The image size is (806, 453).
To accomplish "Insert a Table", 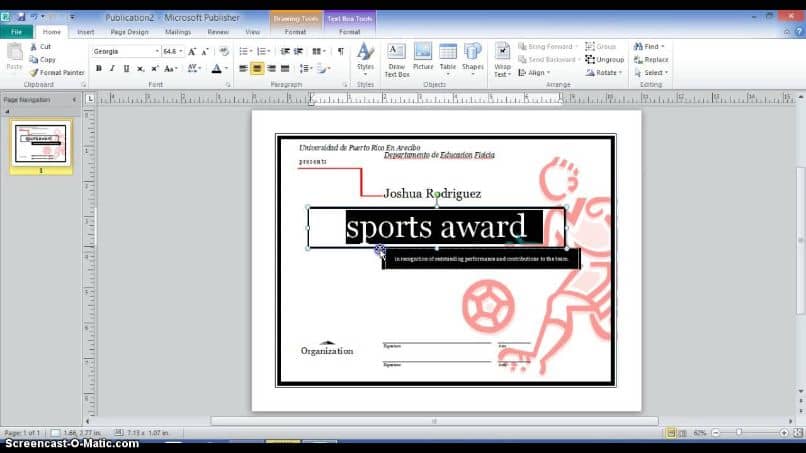I will 448,60.
